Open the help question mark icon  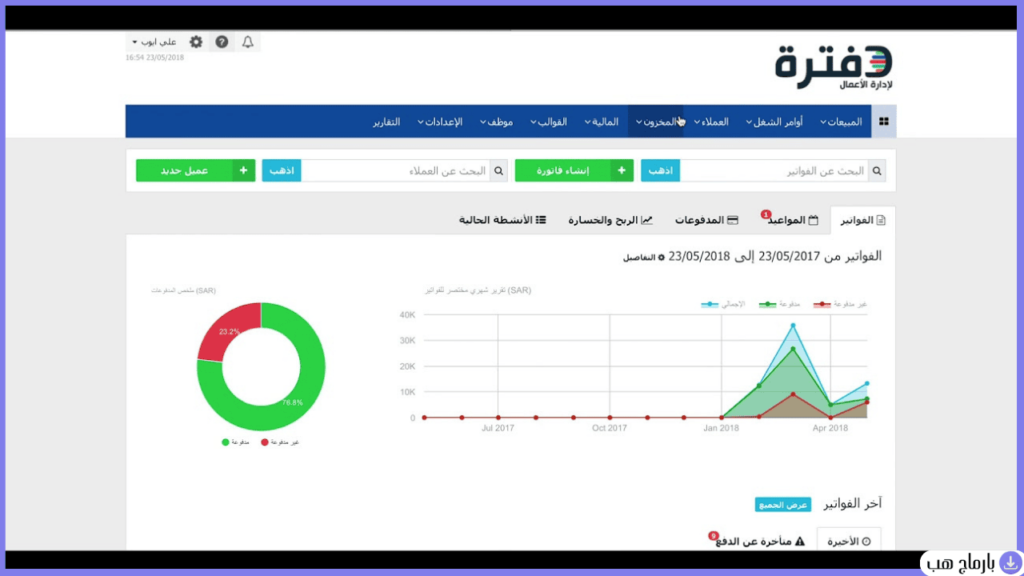(222, 42)
